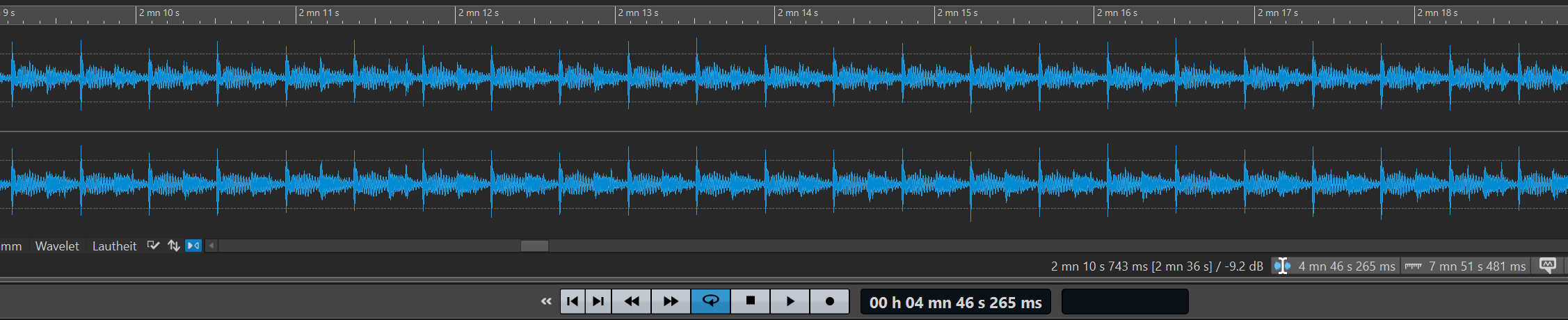The image size is (1568, 320).
Task: Switch to the Lautheit tab
Action: pyautogui.click(x=114, y=246)
